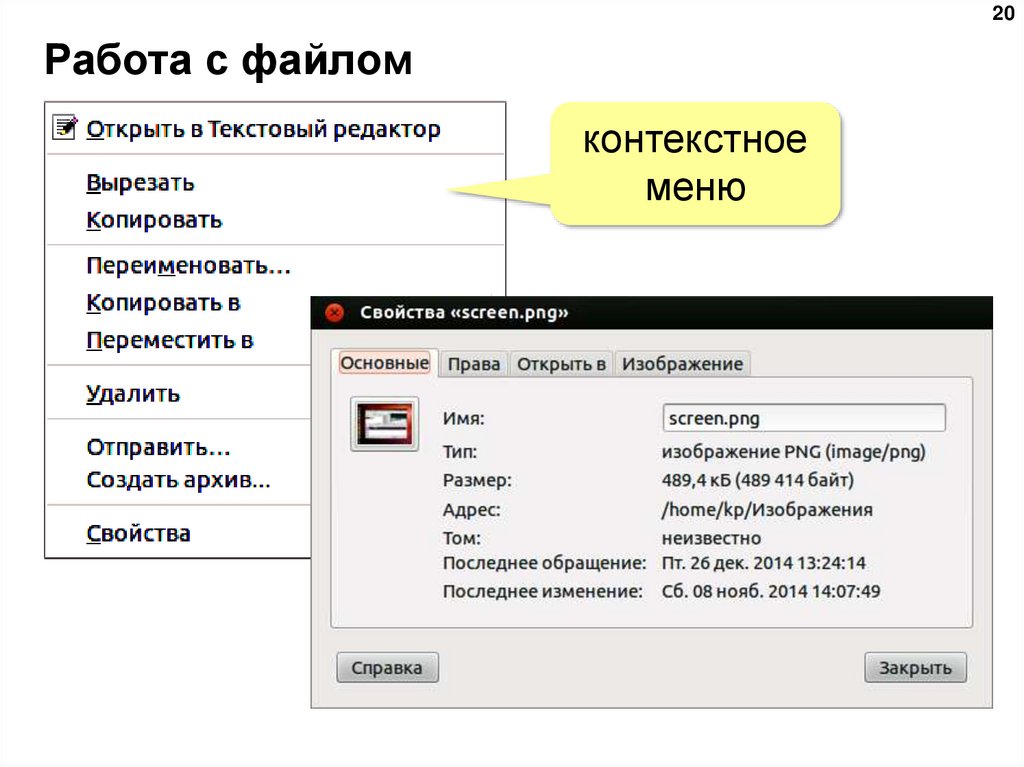Choose Вырезать in the context menu

[140, 182]
